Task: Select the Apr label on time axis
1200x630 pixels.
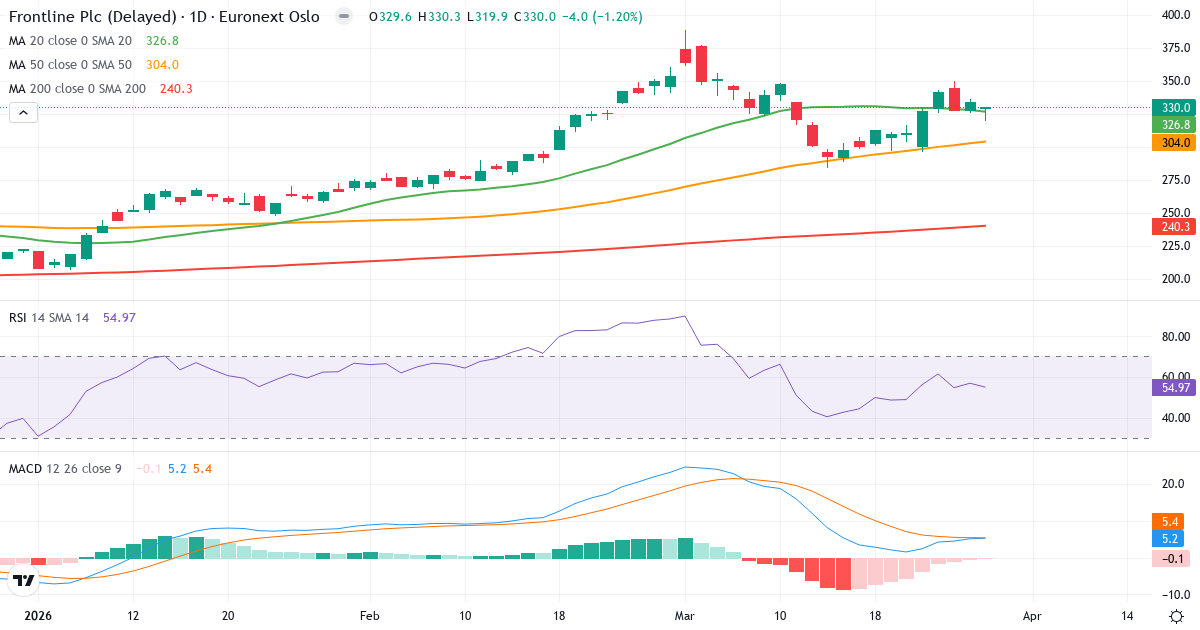Action: [x=1032, y=616]
